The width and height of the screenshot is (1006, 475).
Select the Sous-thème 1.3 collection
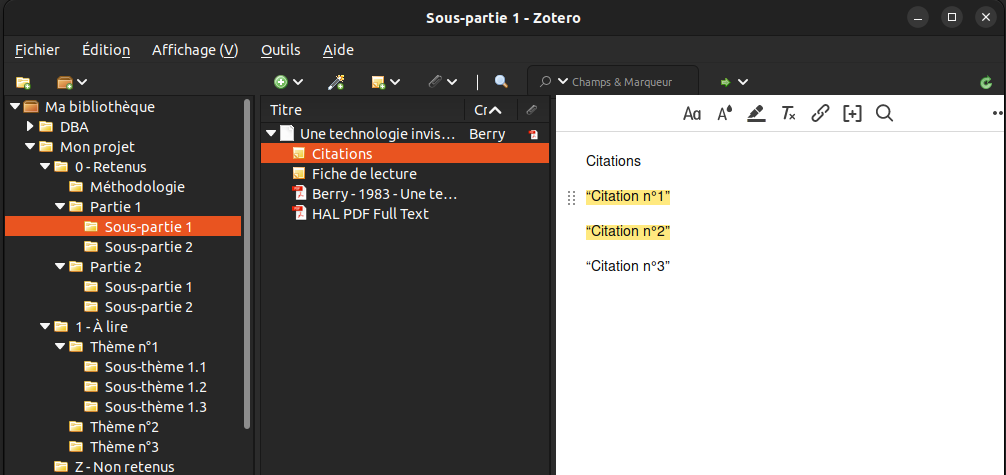tap(155, 407)
